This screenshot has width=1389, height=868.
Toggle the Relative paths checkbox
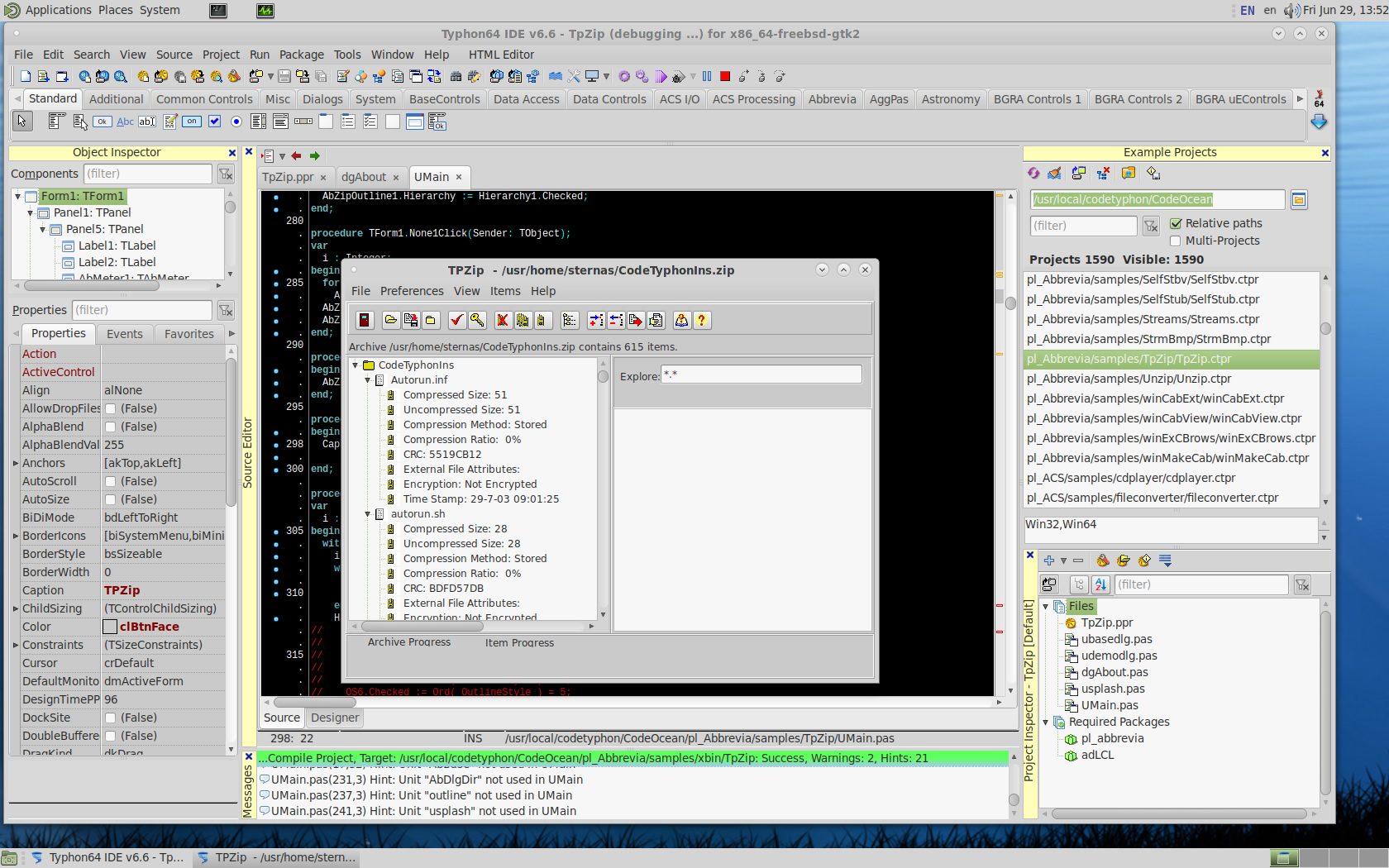(1176, 223)
